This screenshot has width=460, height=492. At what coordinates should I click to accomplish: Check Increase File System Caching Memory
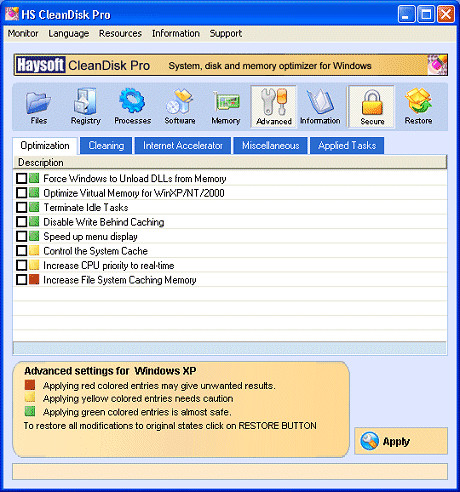[22, 280]
